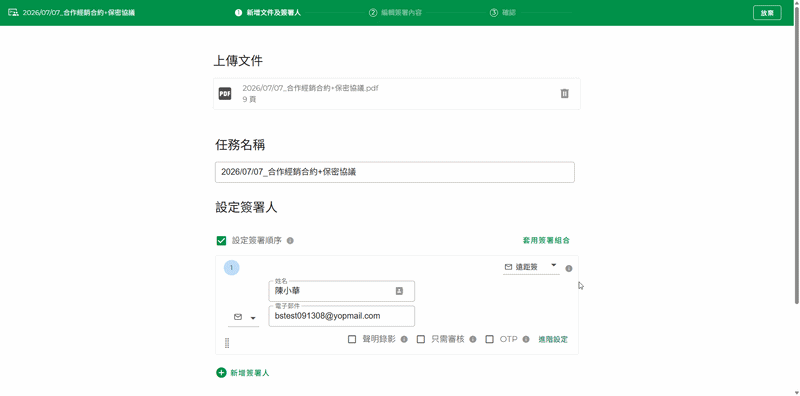
Task: Click the signer number 1 badge
Action: (232, 267)
